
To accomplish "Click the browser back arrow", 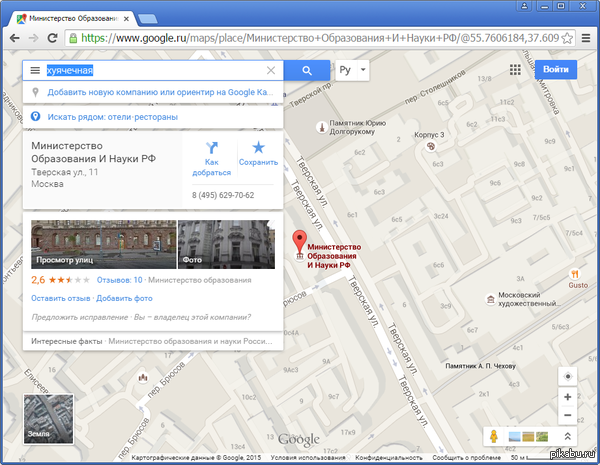I will point(15,38).
